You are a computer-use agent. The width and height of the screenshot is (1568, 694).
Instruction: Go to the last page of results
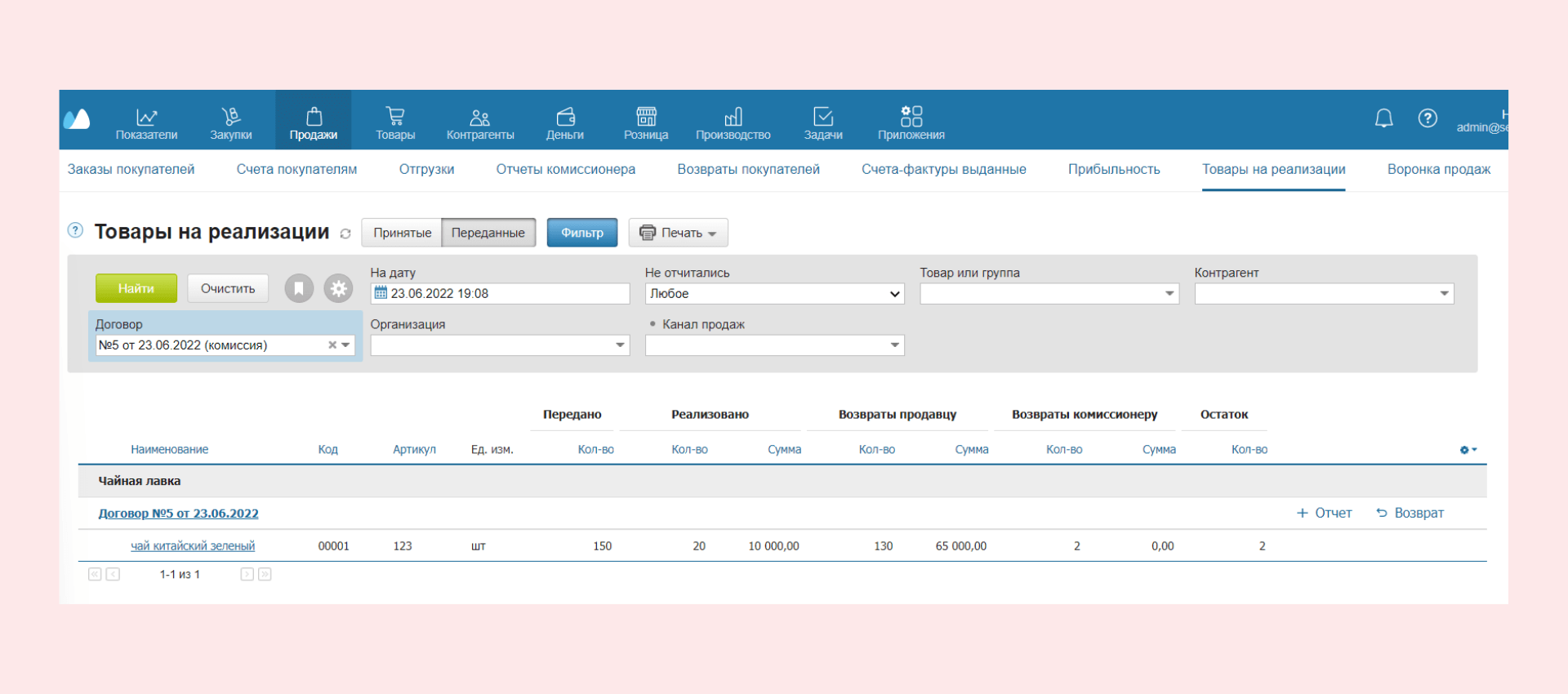(x=265, y=574)
